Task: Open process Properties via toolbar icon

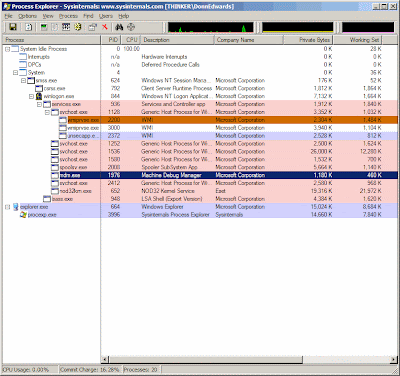Action: [x=93, y=27]
